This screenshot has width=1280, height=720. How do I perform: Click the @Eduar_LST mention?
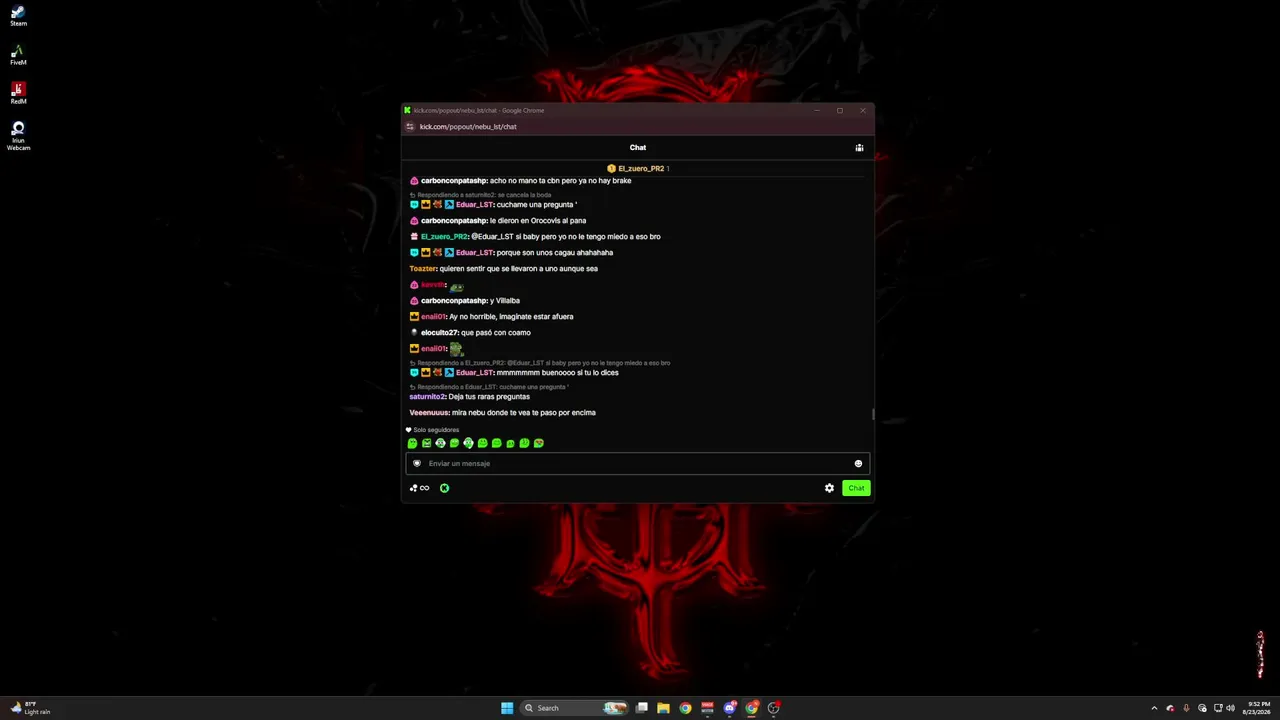coord(492,237)
